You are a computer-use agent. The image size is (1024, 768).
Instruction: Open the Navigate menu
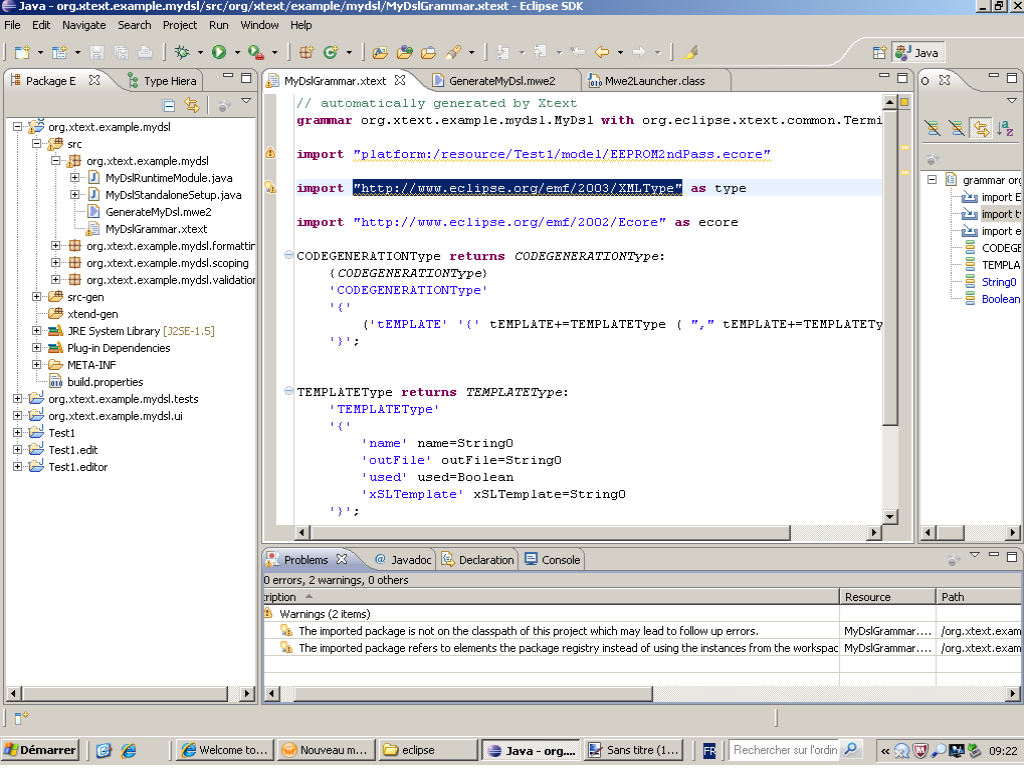point(84,25)
